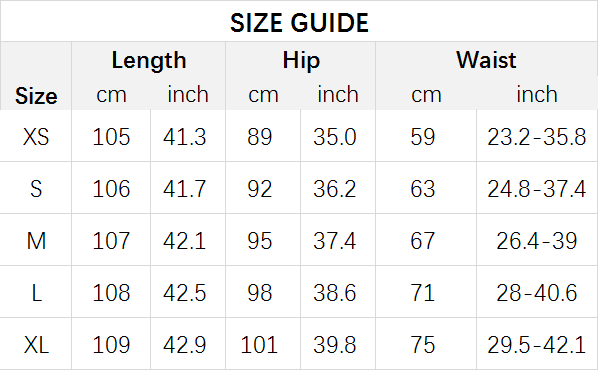Click the 23.2-35.8 waist inch cell

(x=536, y=136)
